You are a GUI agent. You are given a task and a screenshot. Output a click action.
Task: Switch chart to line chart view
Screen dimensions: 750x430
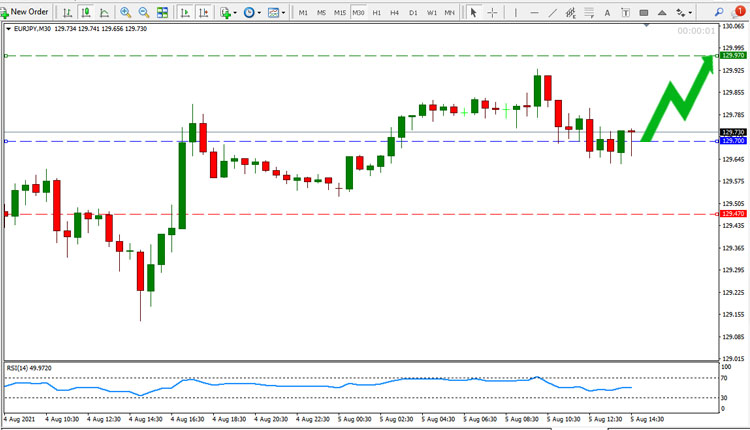click(104, 12)
